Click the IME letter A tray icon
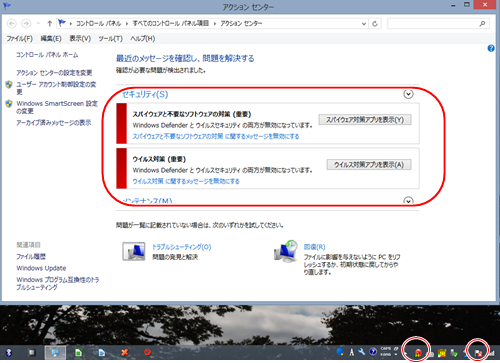 (x=352, y=352)
